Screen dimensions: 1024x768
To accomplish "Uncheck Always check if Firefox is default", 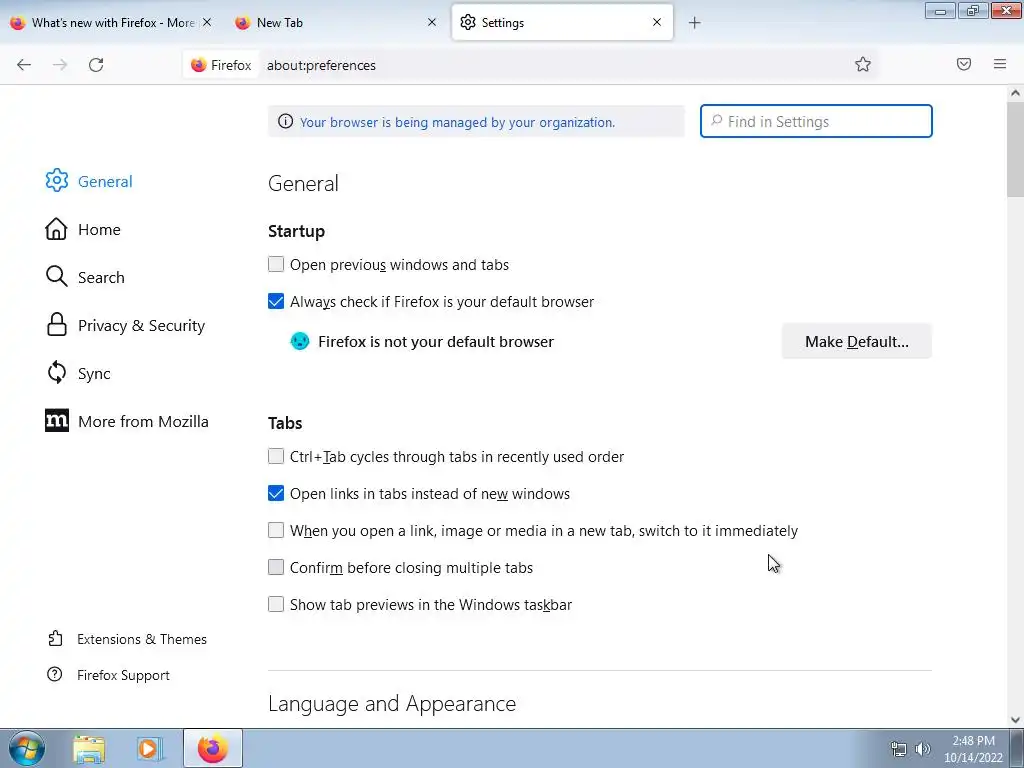I will tap(276, 301).
